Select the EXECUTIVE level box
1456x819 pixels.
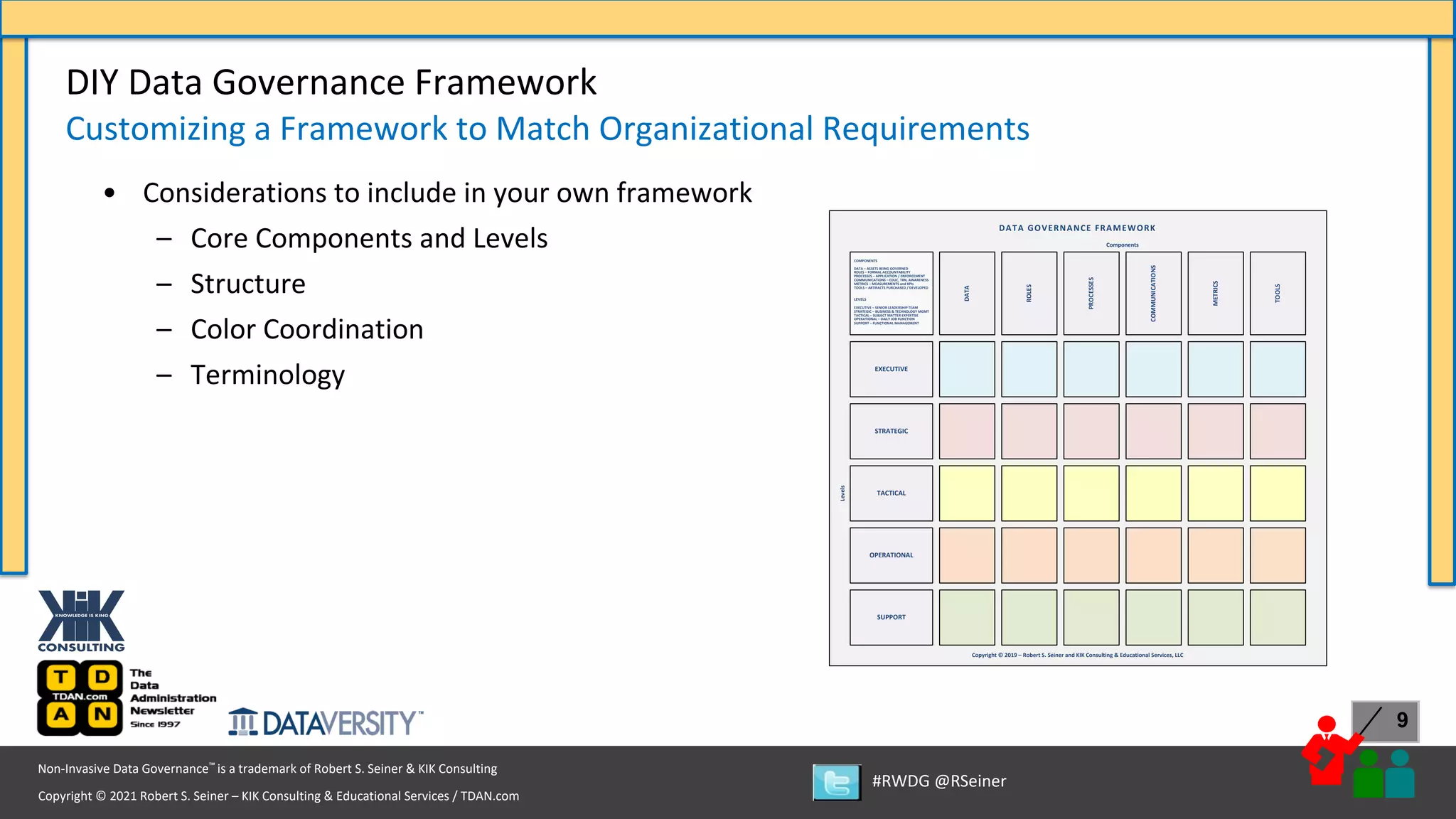[x=891, y=369]
